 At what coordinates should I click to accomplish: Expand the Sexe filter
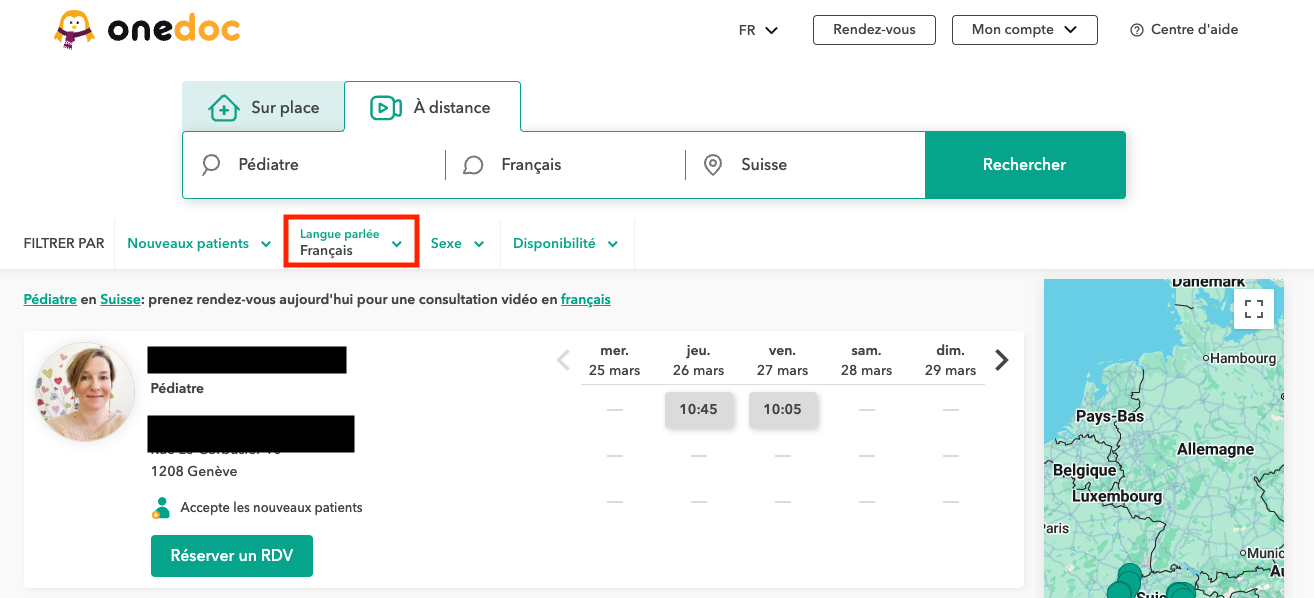[458, 243]
